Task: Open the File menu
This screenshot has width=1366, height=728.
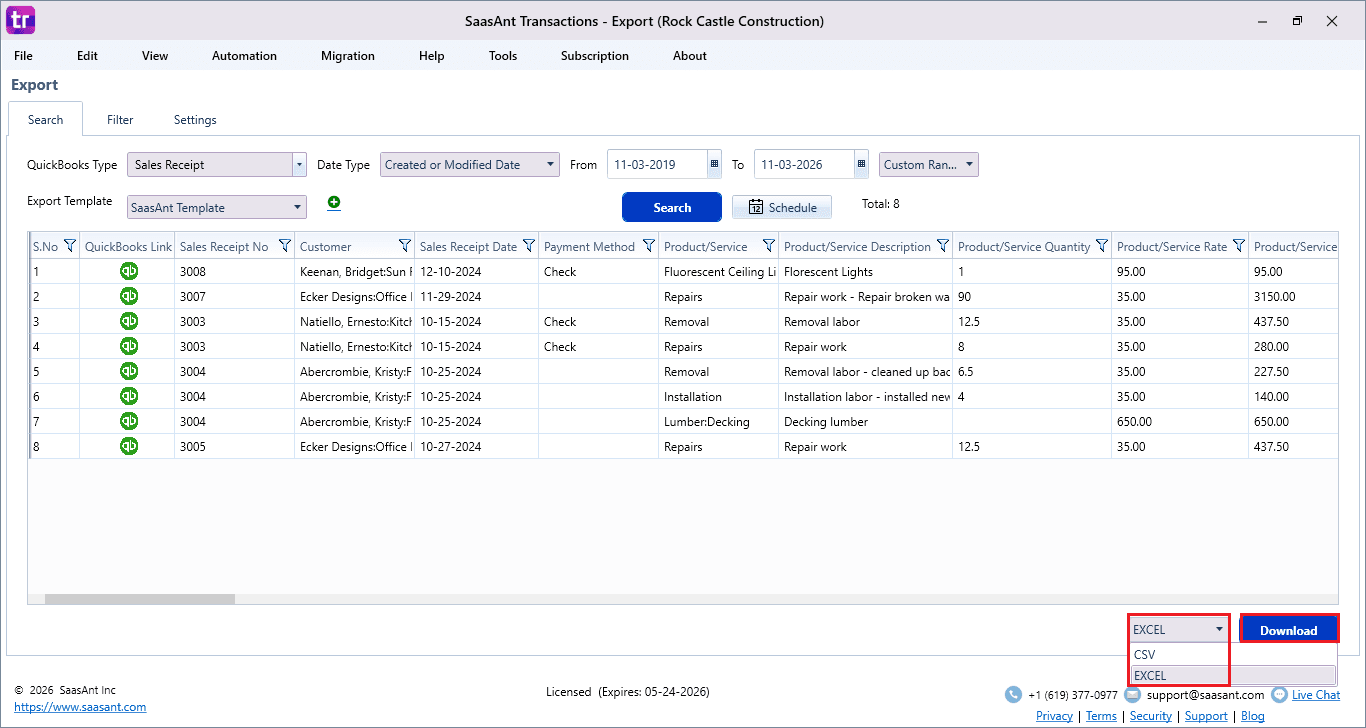Action: click(x=23, y=56)
